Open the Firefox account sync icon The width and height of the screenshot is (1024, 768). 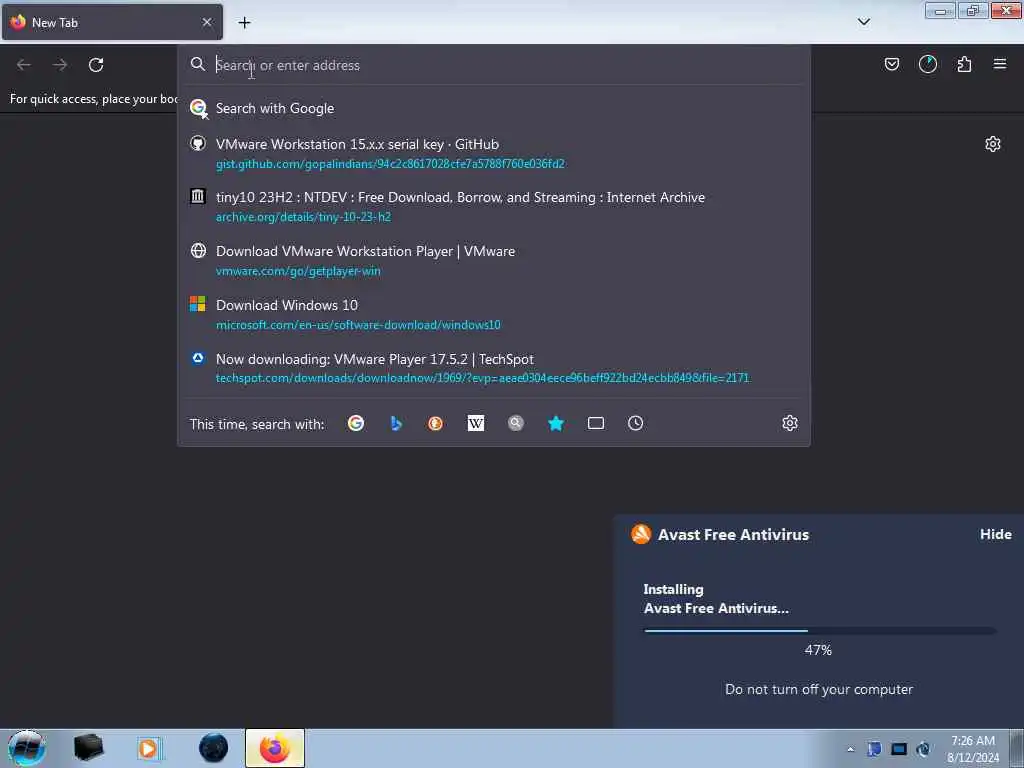click(x=927, y=64)
